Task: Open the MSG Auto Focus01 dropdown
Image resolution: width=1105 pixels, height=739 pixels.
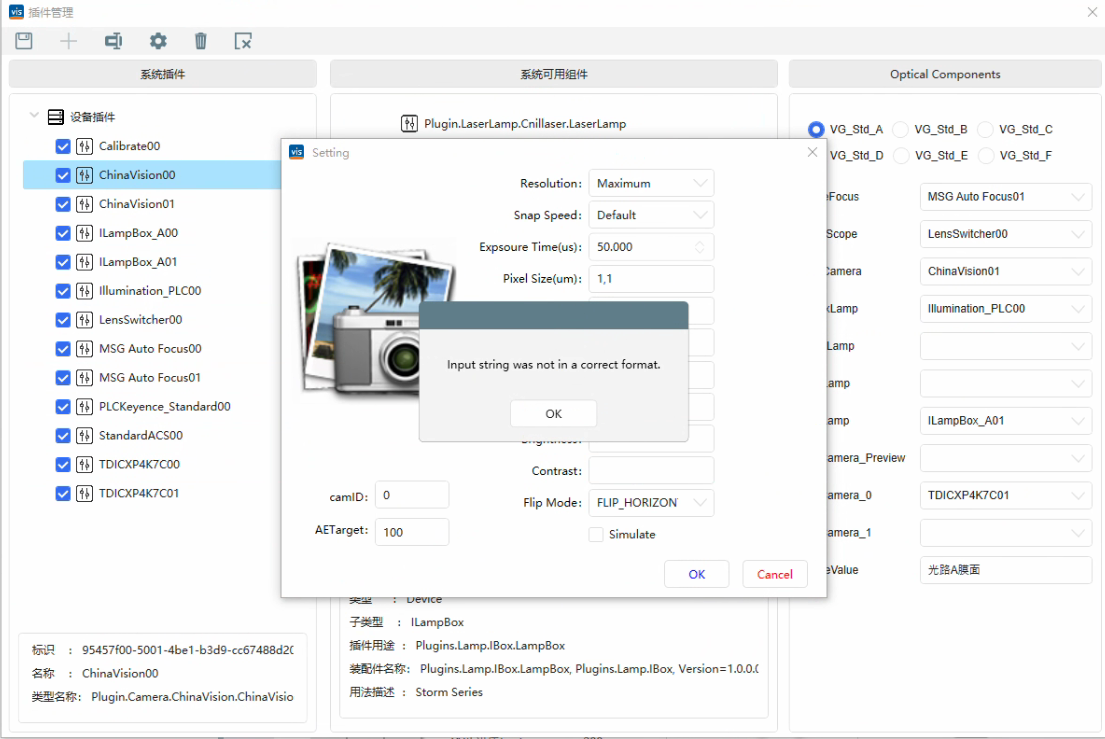Action: pyautogui.click(x=1006, y=197)
